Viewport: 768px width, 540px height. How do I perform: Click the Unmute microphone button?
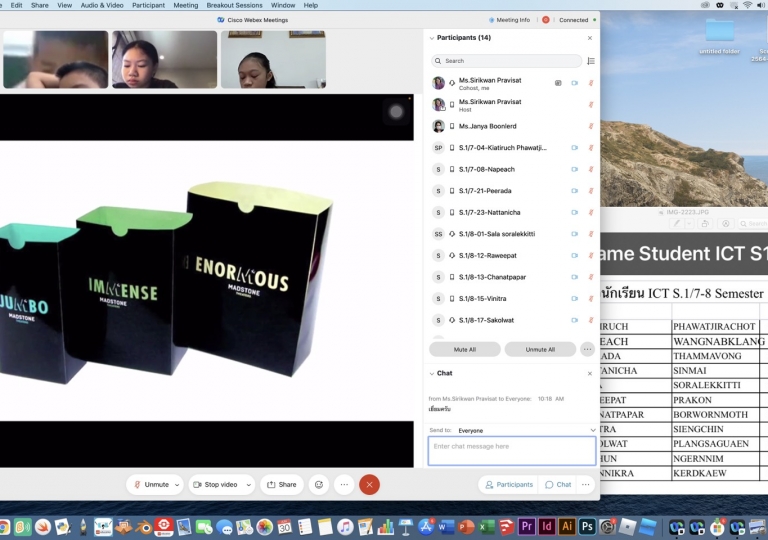[151, 485]
